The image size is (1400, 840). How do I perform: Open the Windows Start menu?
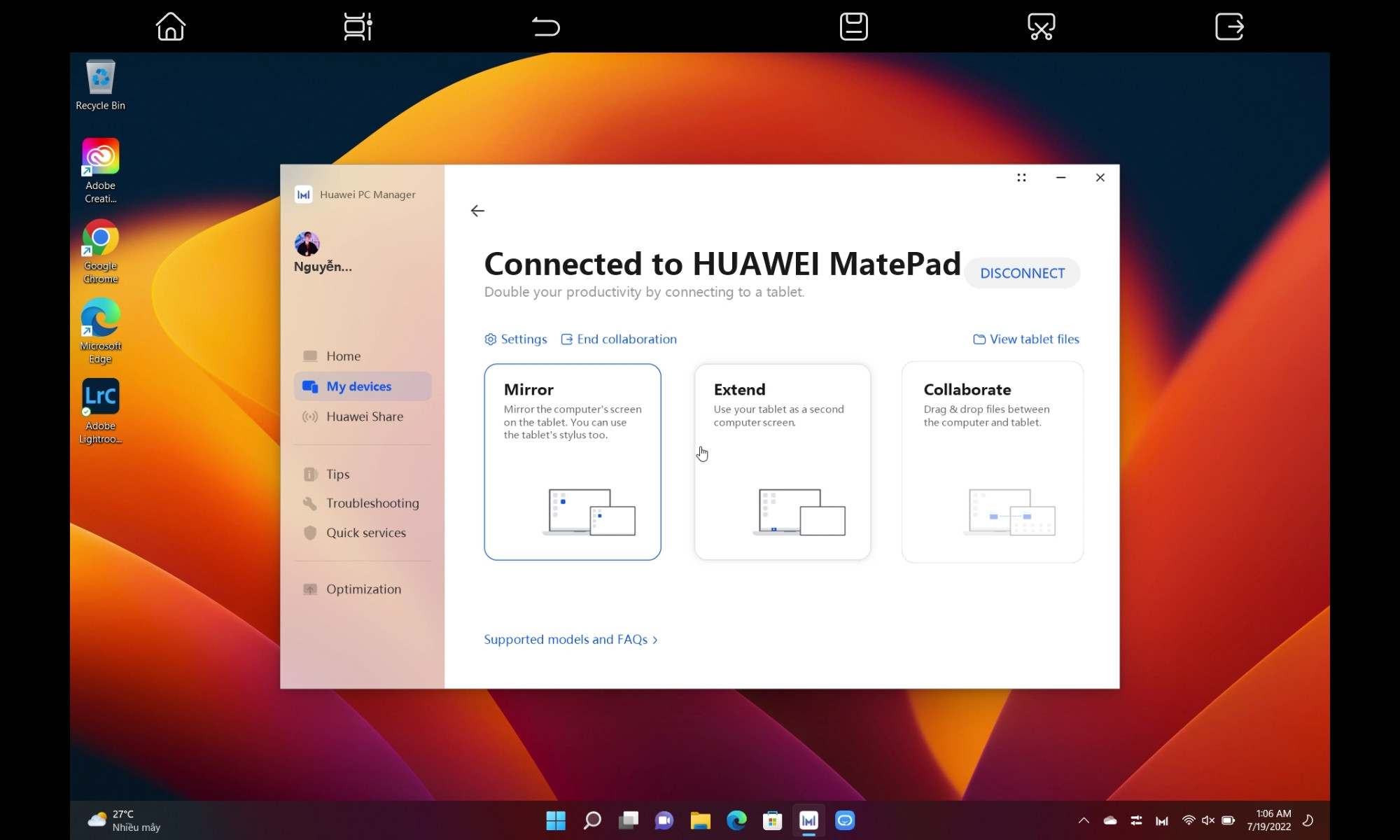pyautogui.click(x=556, y=820)
